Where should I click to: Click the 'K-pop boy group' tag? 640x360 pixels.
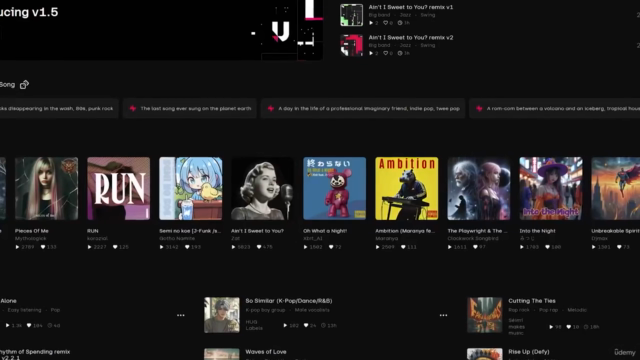tap(265, 310)
